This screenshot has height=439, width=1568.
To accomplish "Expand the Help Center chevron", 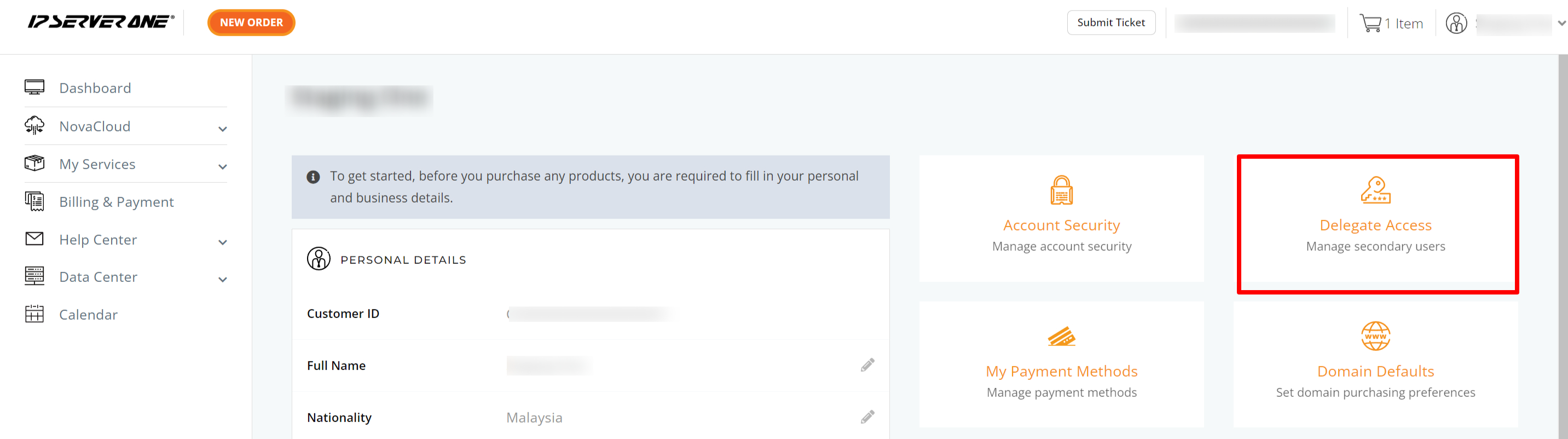I will [223, 242].
